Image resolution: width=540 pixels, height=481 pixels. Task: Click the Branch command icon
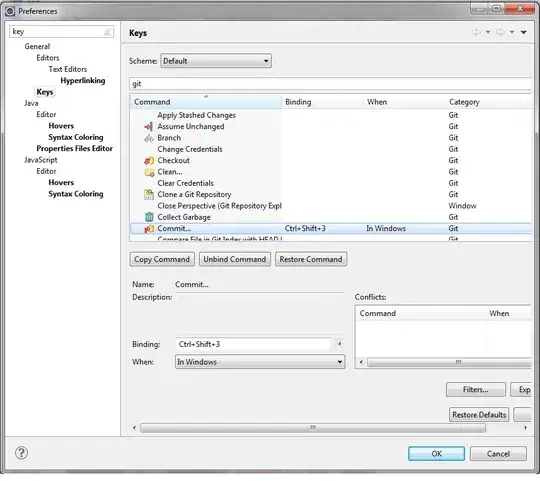coord(148,138)
